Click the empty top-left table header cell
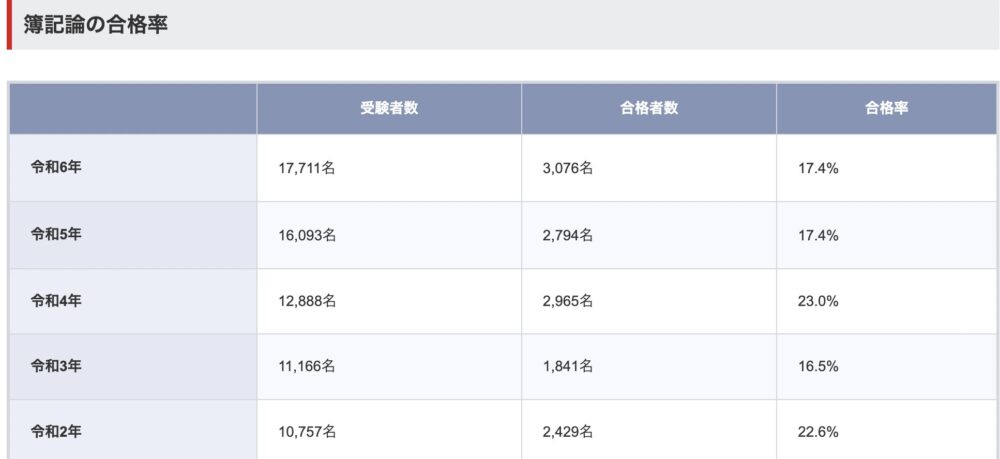The image size is (1000, 459). (133, 108)
